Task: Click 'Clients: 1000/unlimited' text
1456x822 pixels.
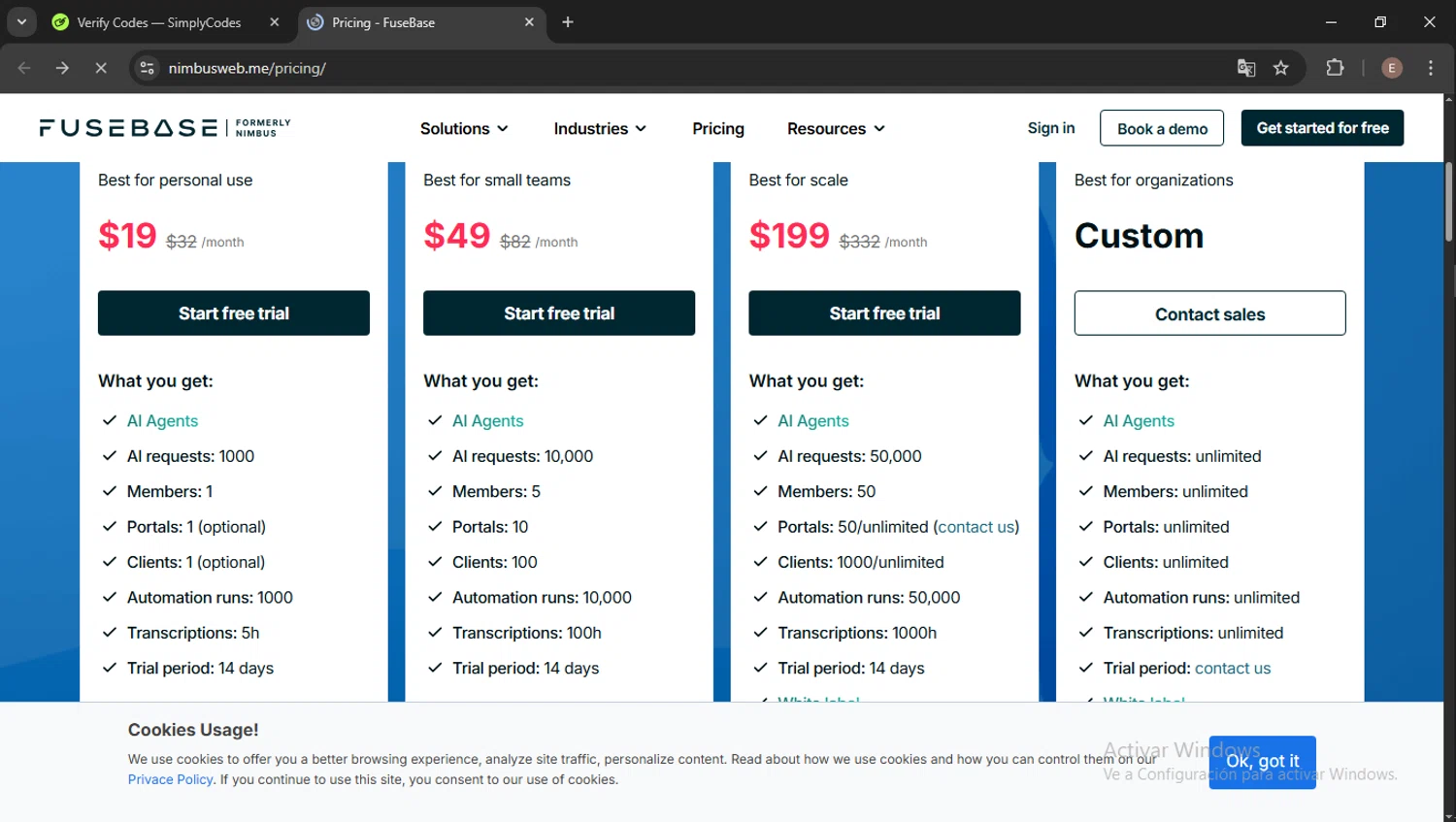Action: coord(860,562)
